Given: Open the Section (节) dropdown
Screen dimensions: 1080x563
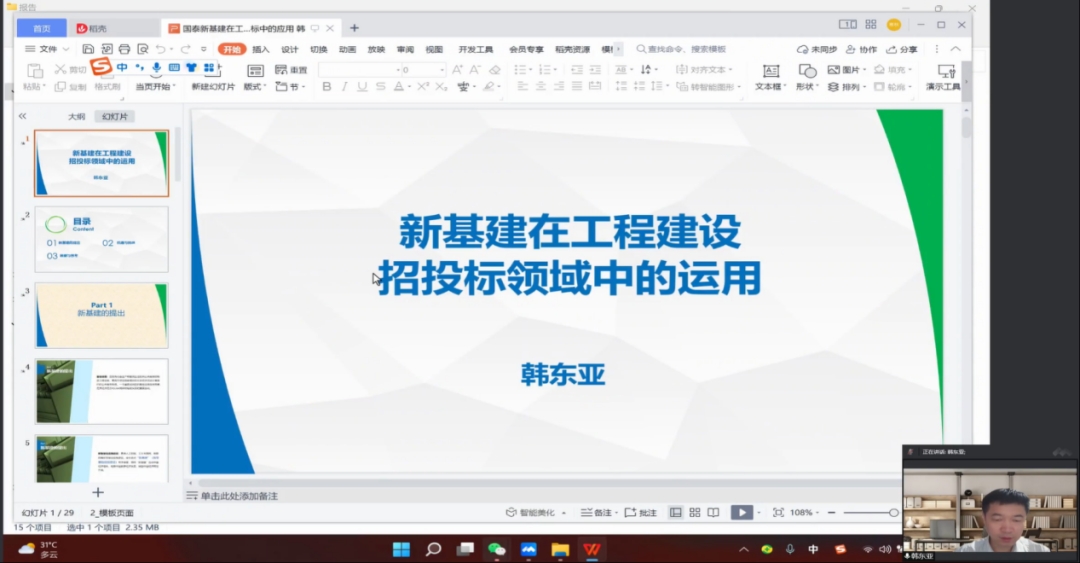Looking at the screenshot, I should pos(290,87).
